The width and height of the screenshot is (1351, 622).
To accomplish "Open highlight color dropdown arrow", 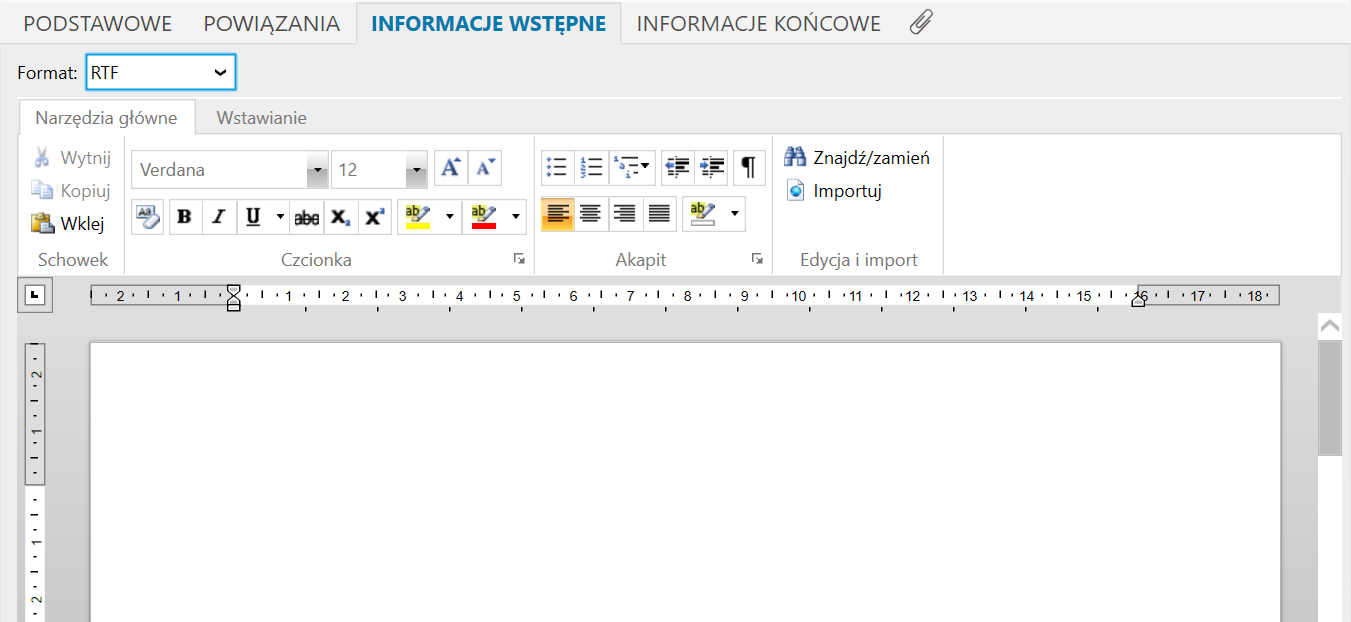I will 450,217.
